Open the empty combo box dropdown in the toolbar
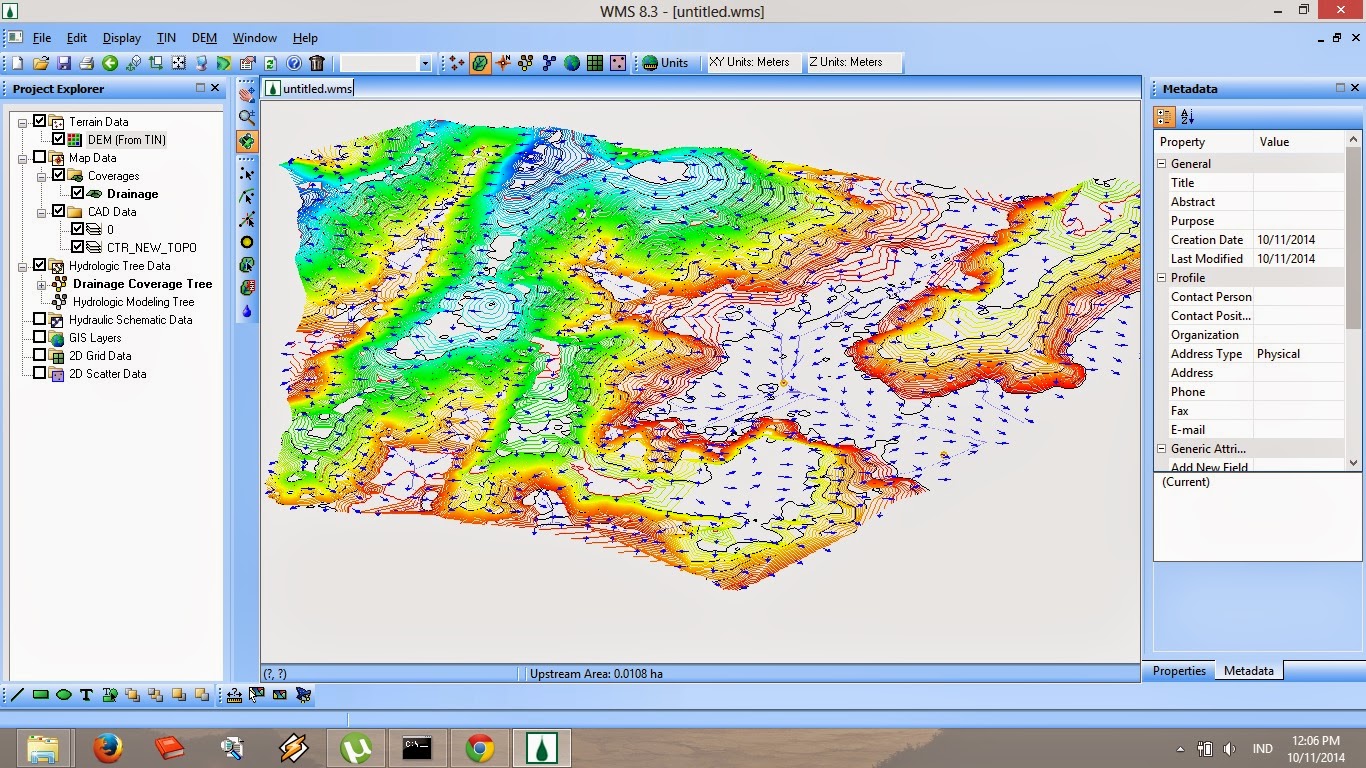Image resolution: width=1366 pixels, height=768 pixels. 425,62
